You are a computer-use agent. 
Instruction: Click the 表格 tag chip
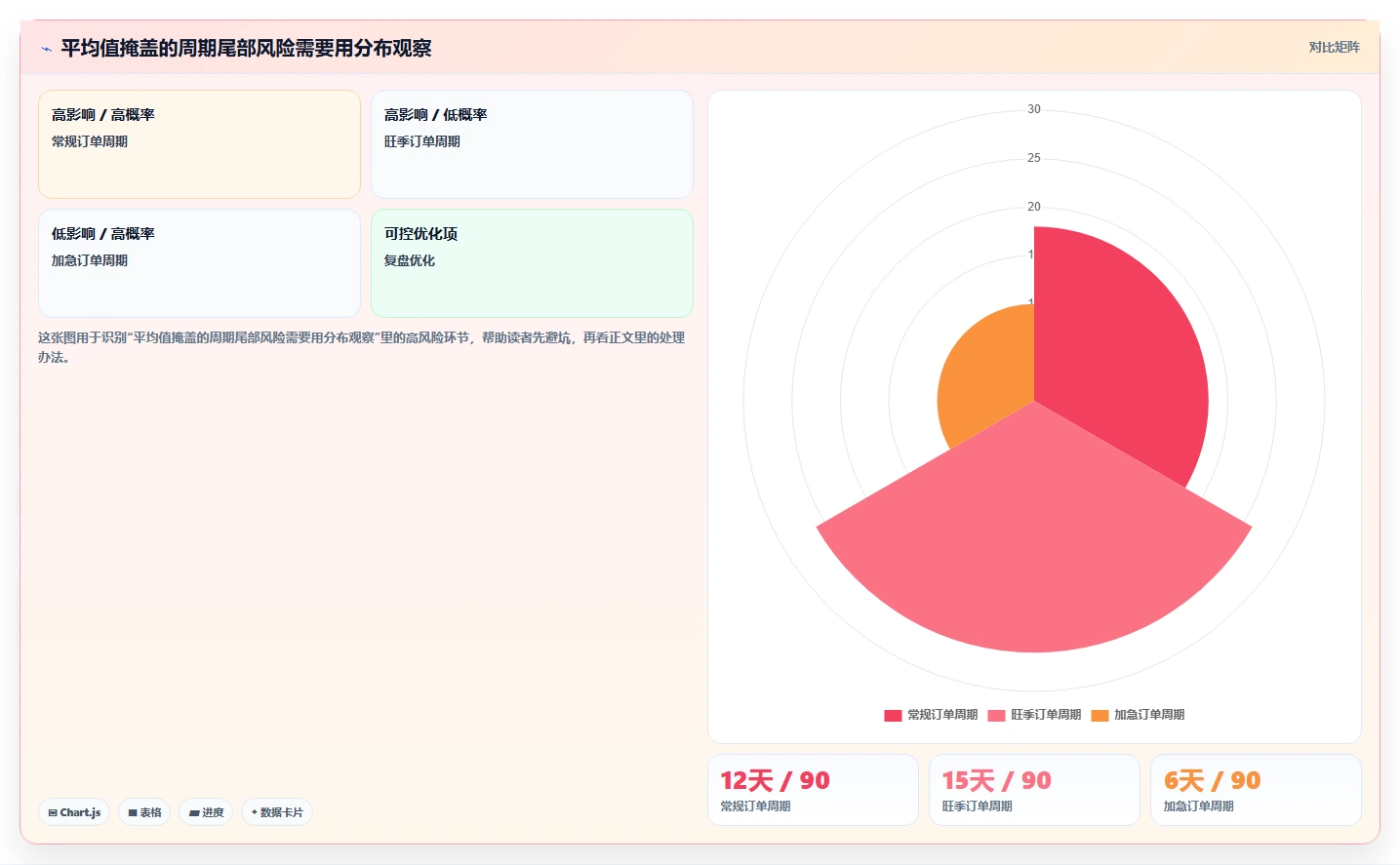click(x=144, y=812)
